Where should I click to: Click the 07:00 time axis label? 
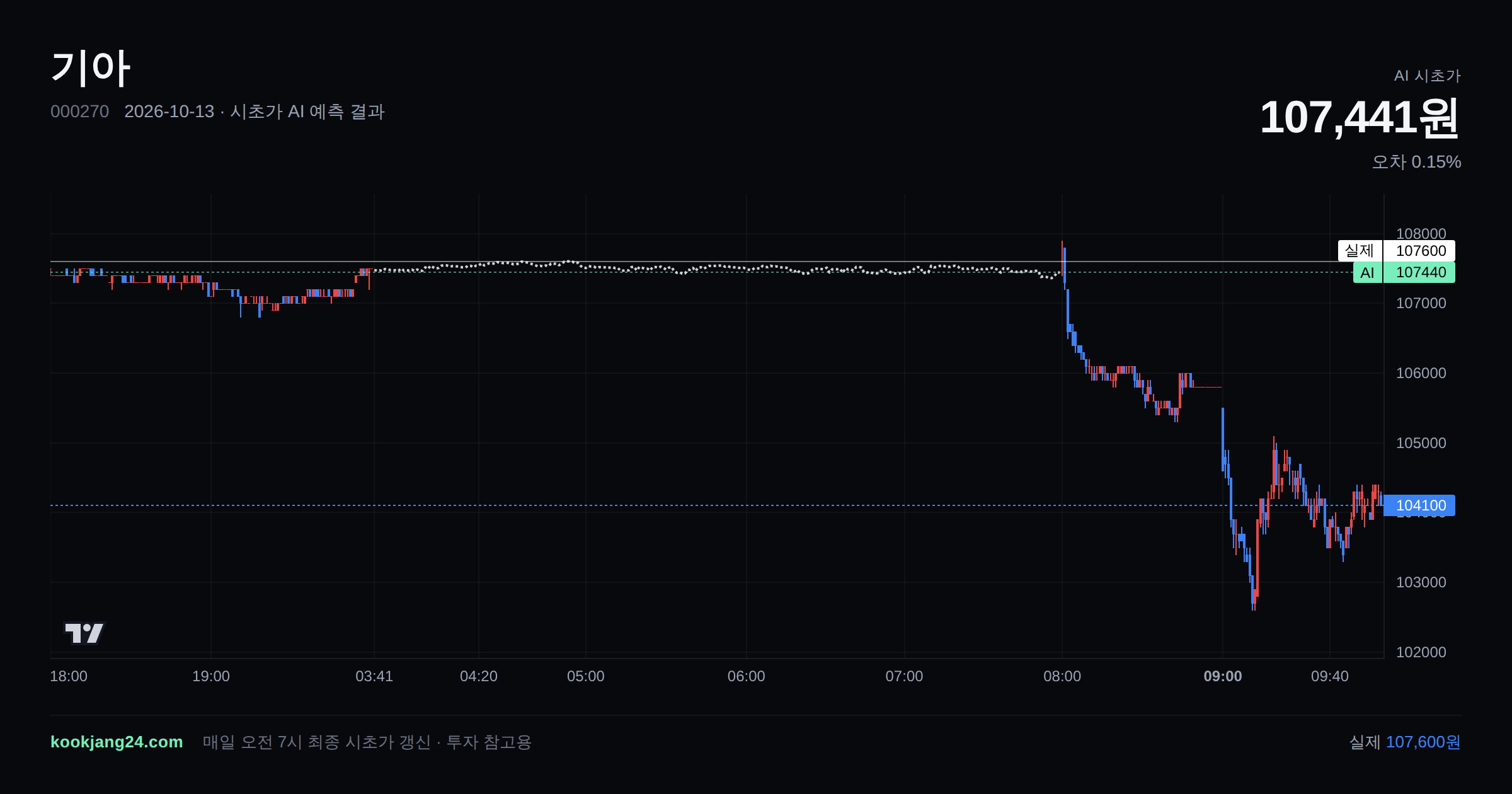[x=905, y=676]
